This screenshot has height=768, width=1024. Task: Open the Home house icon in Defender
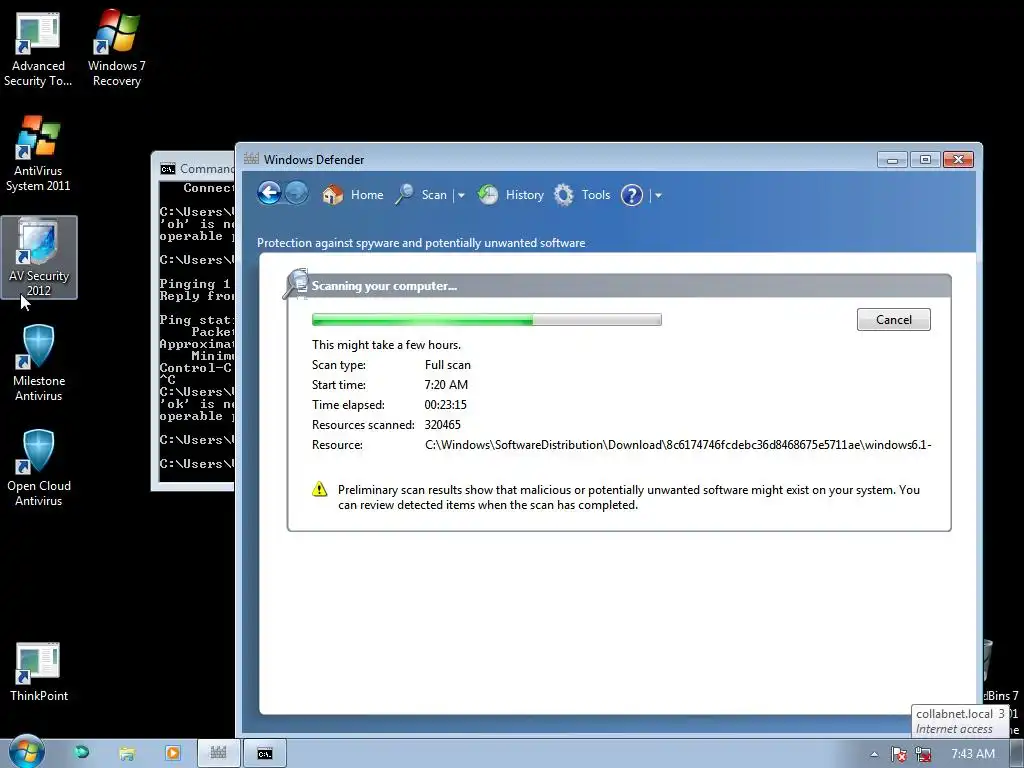[332, 195]
